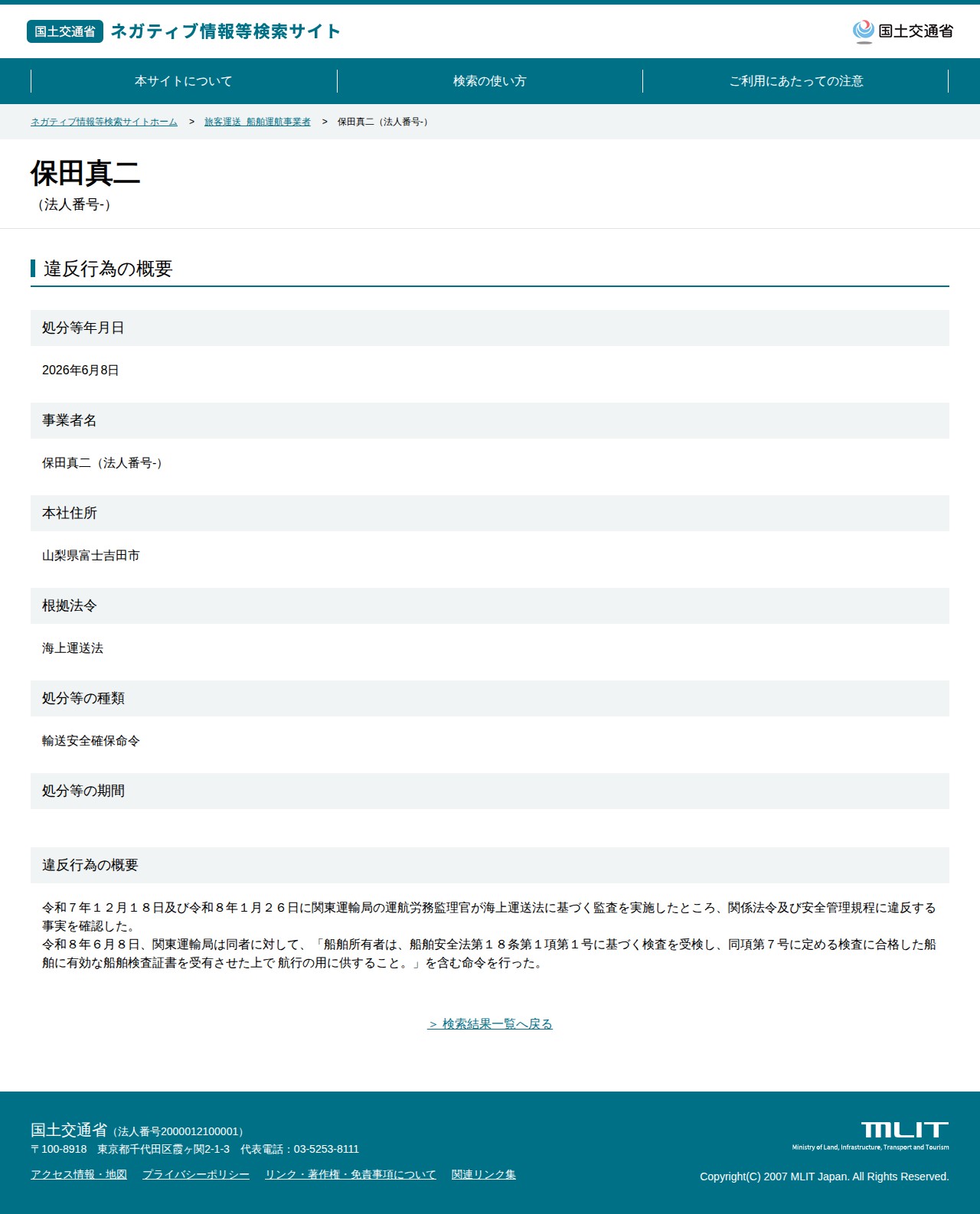The height and width of the screenshot is (1214, 980).
Task: Click breadcrumb text 保田真二（法人番号-）
Action: tap(384, 122)
